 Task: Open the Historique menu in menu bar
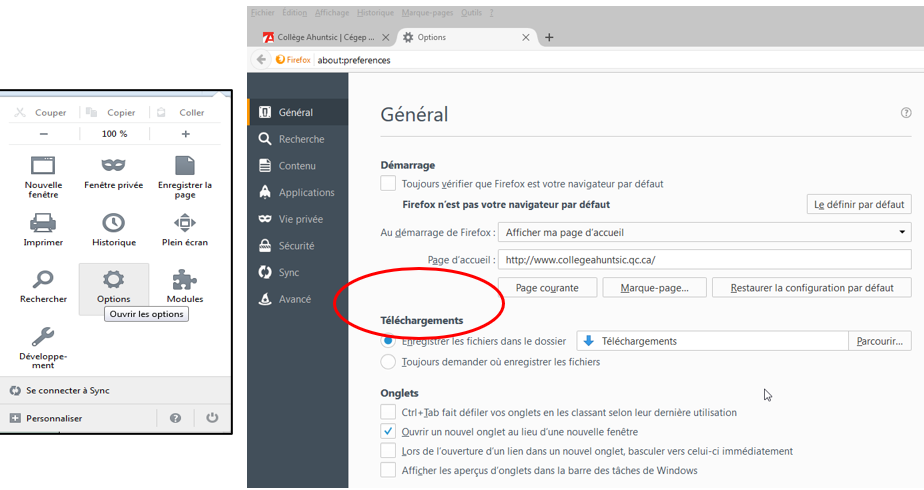(x=376, y=13)
